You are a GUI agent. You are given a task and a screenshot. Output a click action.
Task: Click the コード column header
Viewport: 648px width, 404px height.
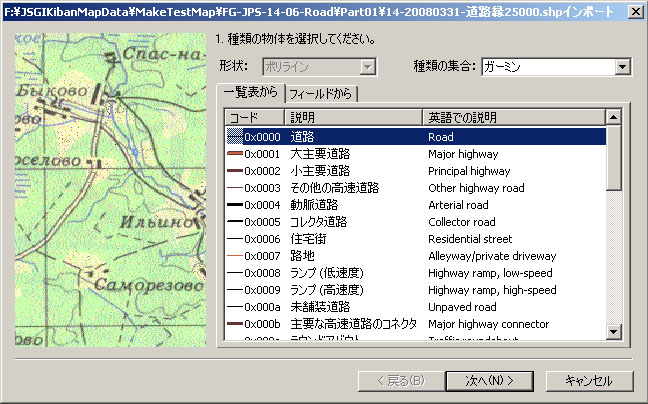tap(255, 118)
